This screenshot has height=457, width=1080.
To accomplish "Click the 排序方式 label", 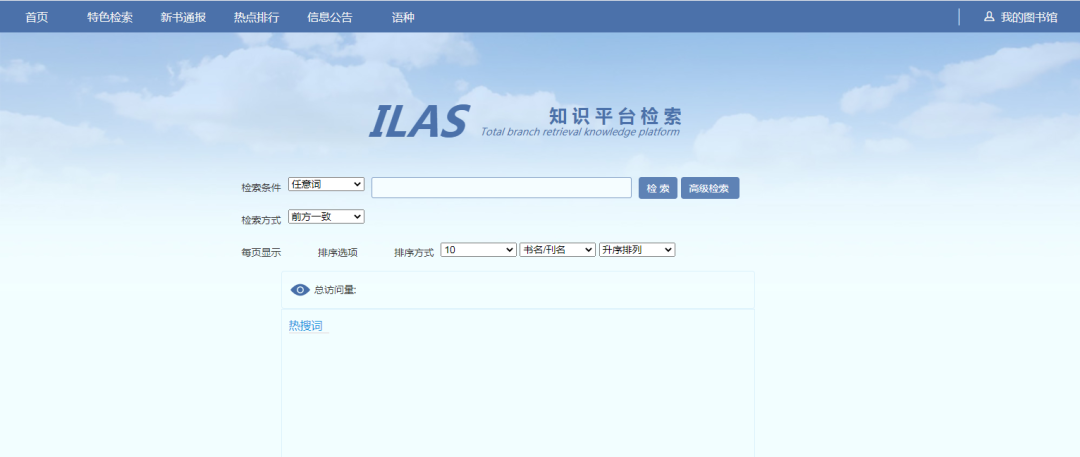I will [x=414, y=253].
